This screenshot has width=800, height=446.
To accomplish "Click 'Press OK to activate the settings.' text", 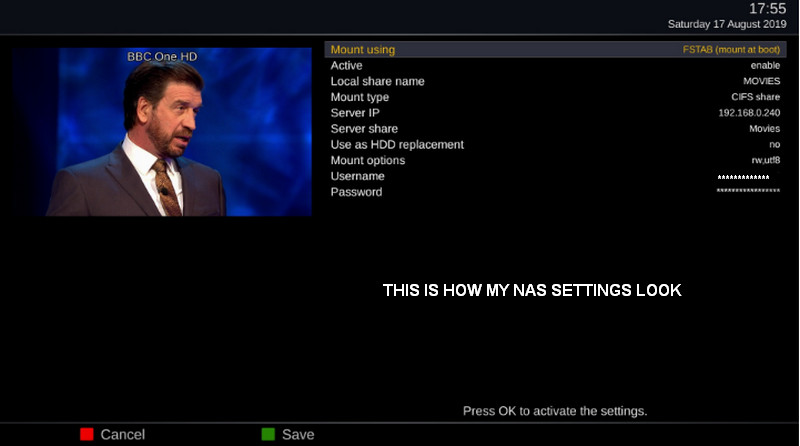I will [555, 411].
